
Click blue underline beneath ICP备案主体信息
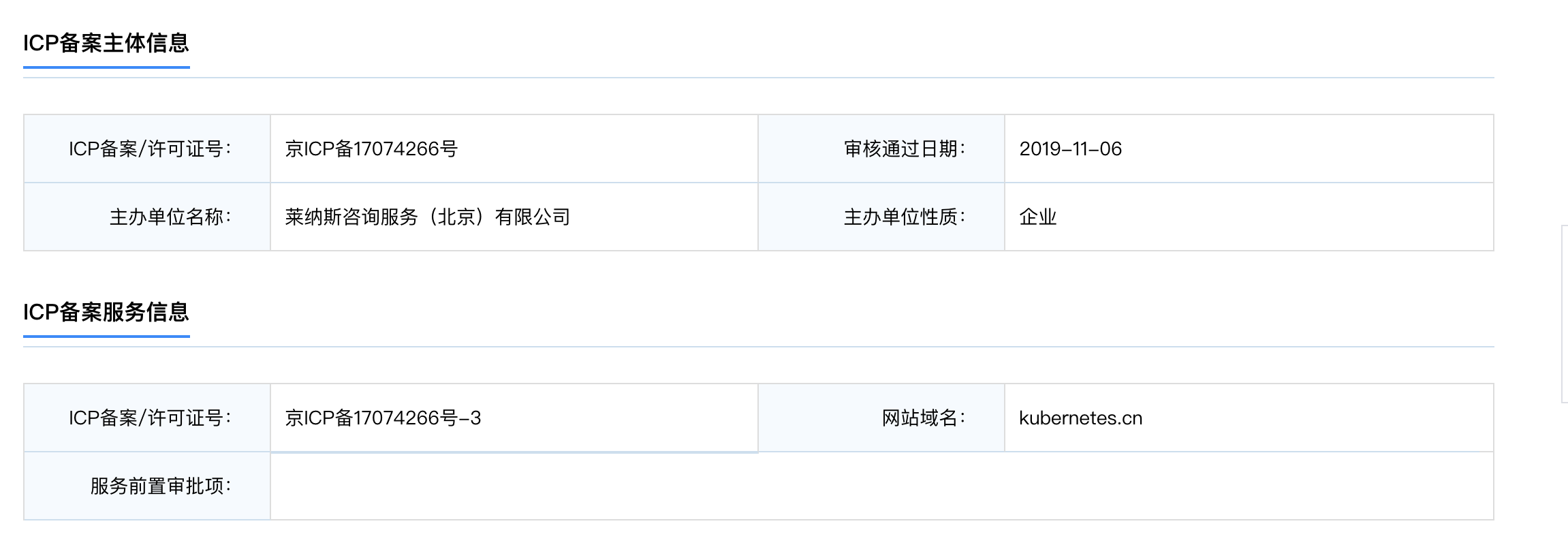coord(106,67)
